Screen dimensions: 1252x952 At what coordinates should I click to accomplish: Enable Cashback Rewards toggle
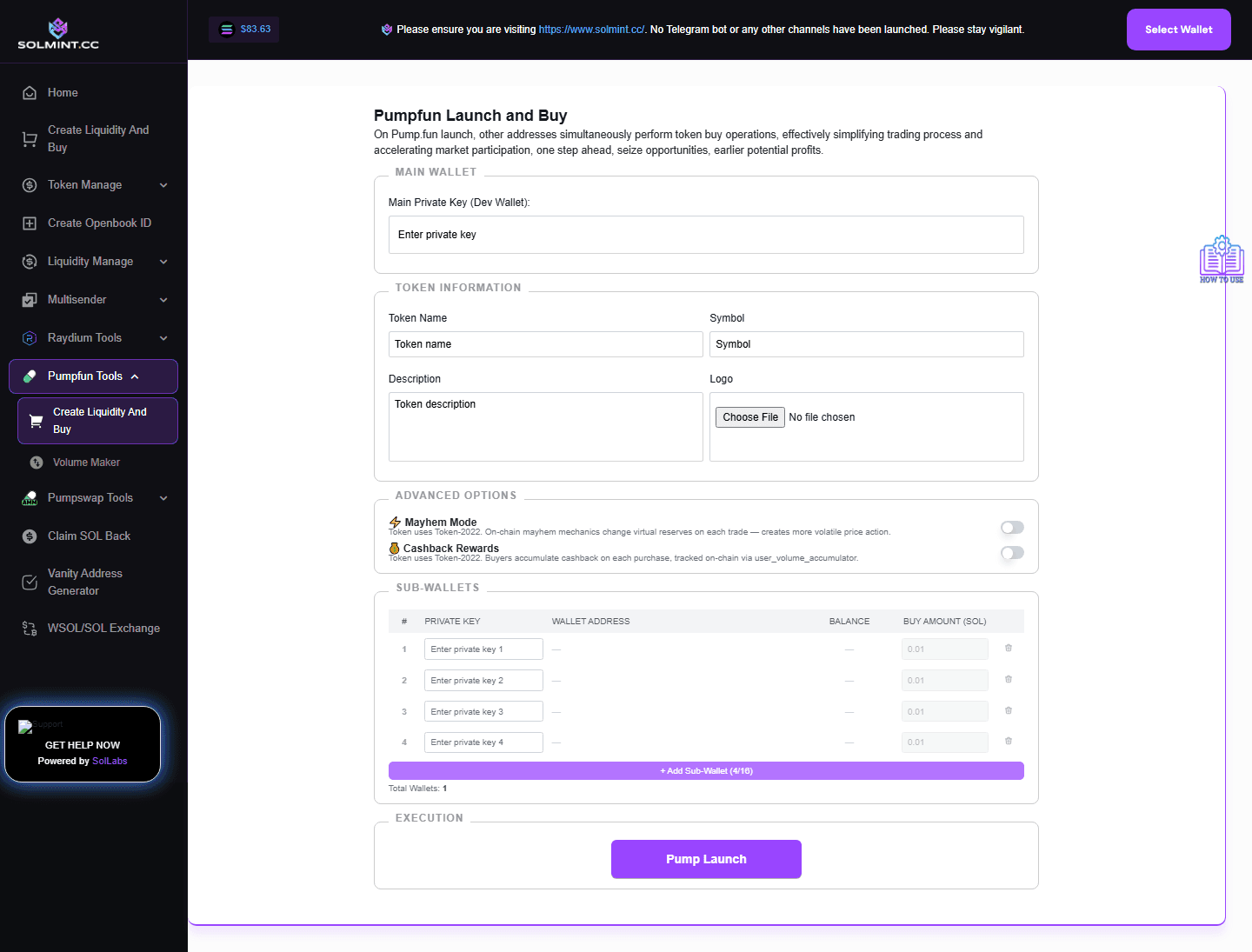click(x=1011, y=553)
